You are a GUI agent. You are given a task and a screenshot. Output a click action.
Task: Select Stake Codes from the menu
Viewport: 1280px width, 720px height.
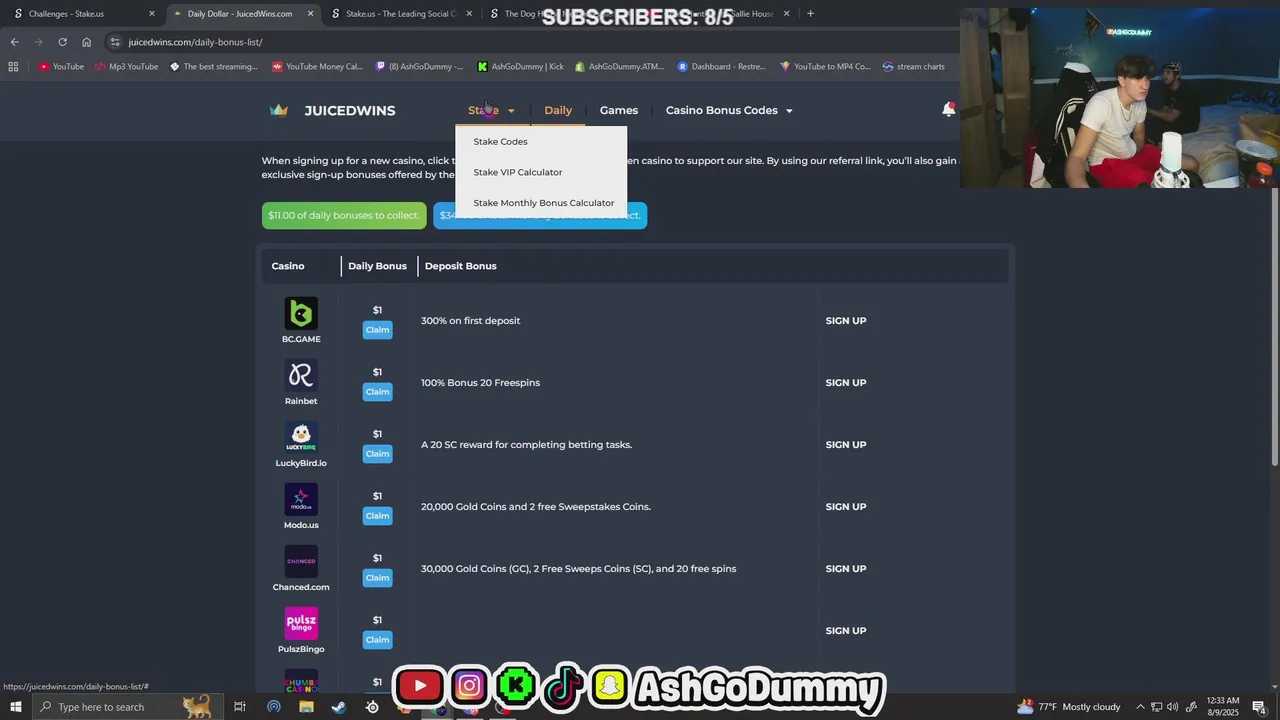pyautogui.click(x=500, y=142)
